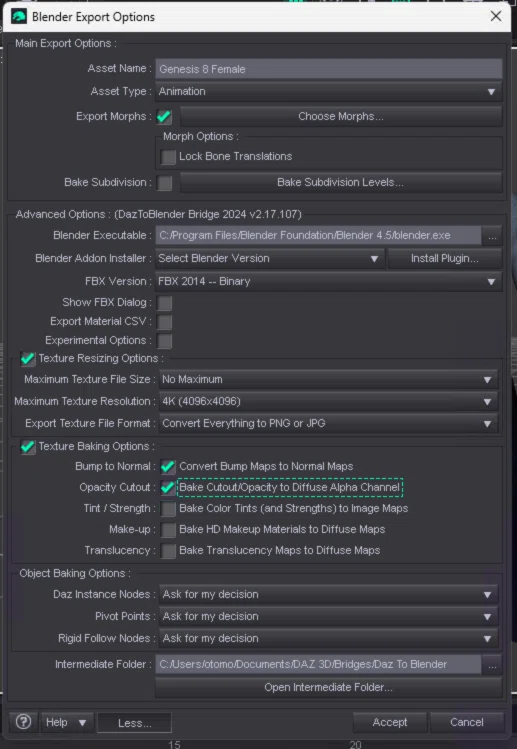
Task: Browse for the Blender Executable path via ellipsis button
Action: [492, 235]
